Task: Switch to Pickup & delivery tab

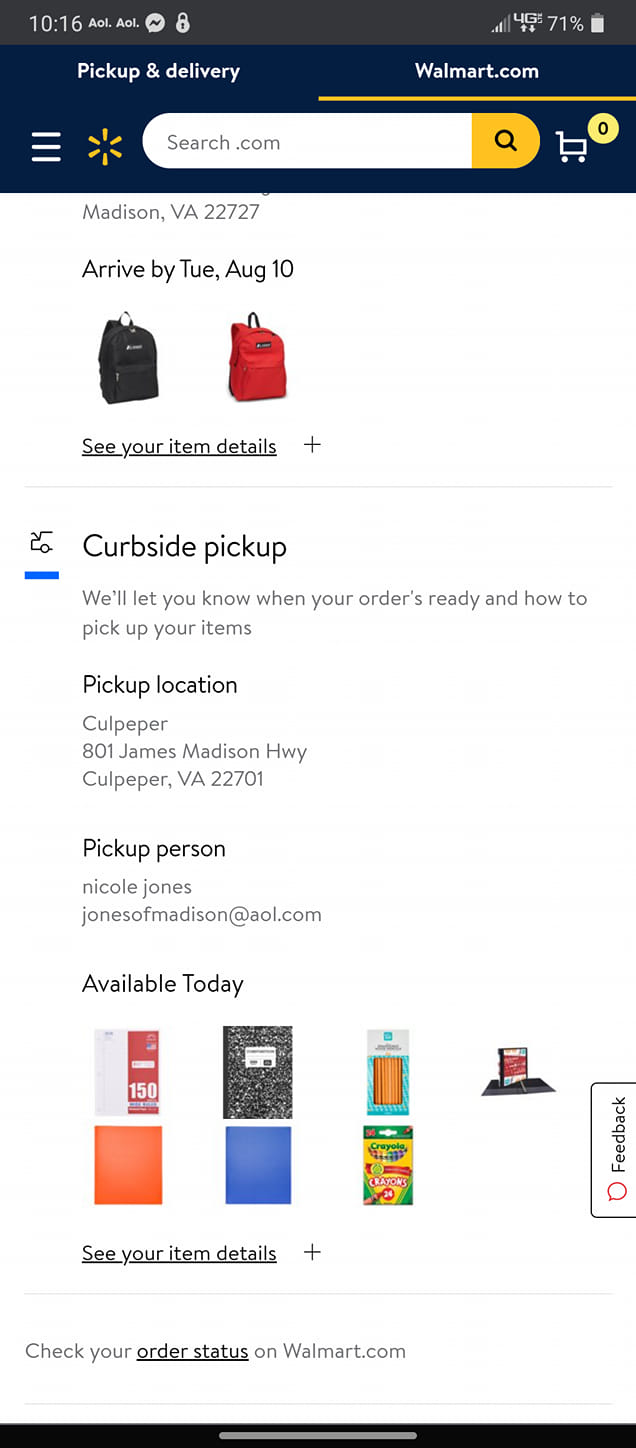Action: pyautogui.click(x=159, y=71)
